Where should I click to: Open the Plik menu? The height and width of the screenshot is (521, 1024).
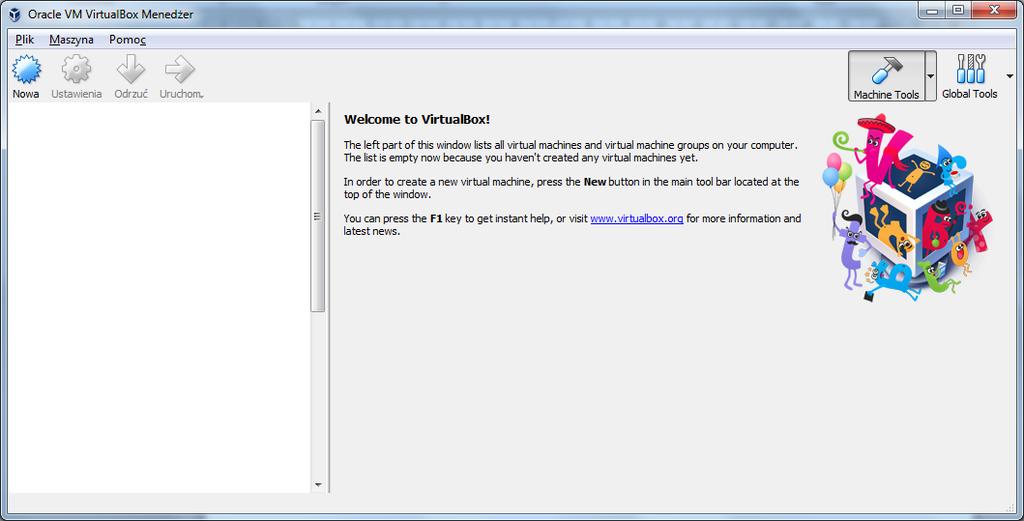[x=25, y=40]
